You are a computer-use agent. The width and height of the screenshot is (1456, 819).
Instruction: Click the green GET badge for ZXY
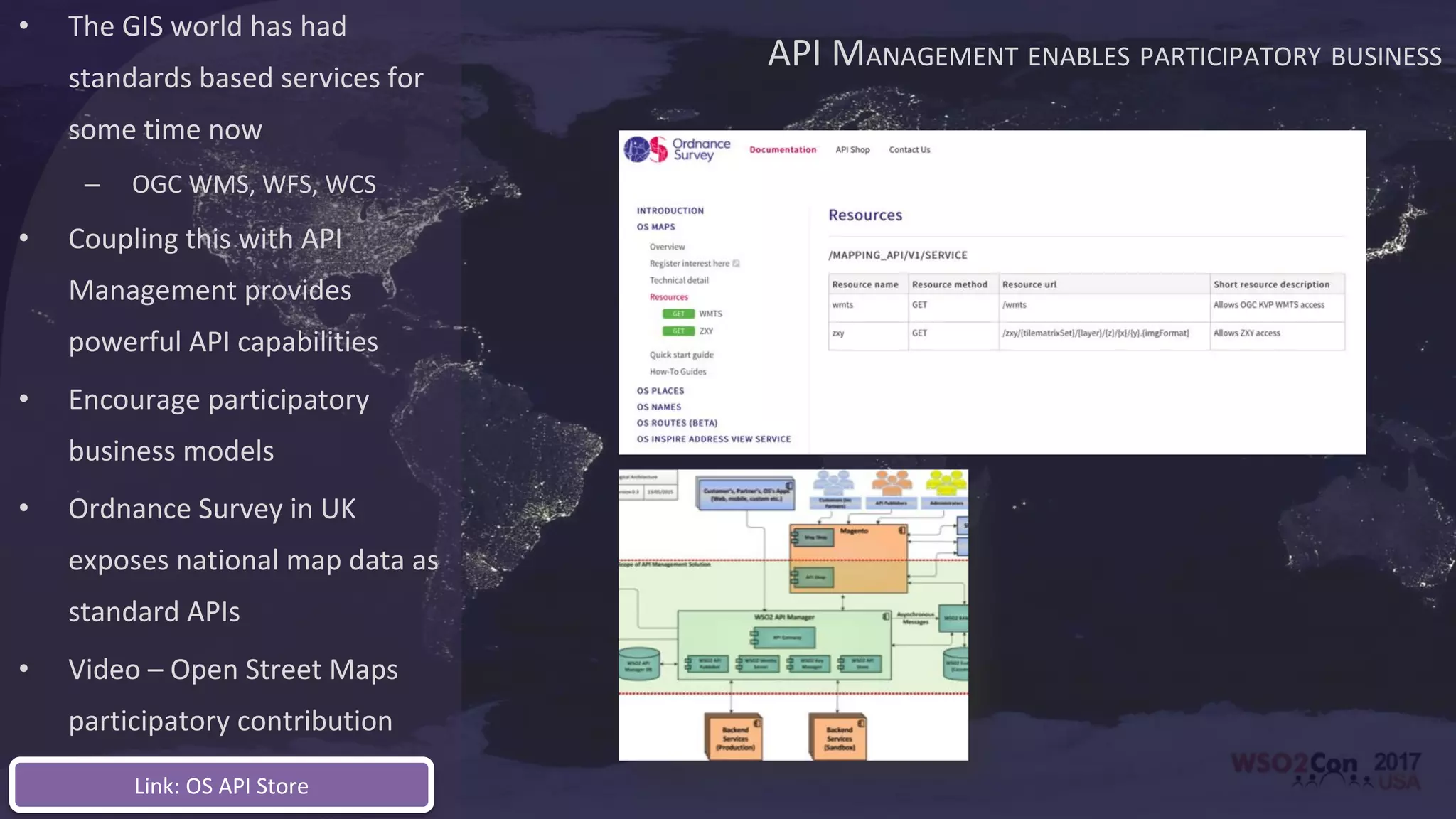coord(678,331)
